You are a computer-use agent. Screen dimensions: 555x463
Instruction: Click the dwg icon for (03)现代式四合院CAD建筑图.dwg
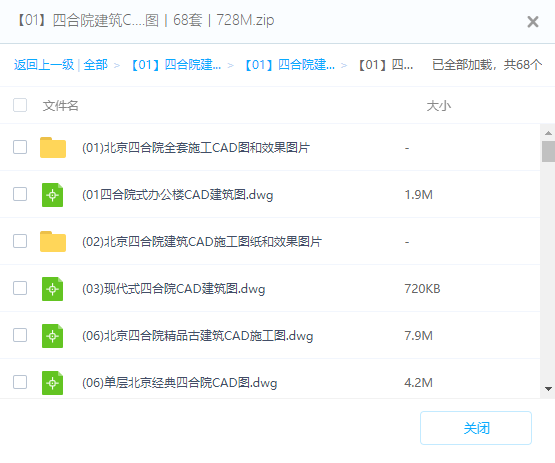tap(52, 289)
